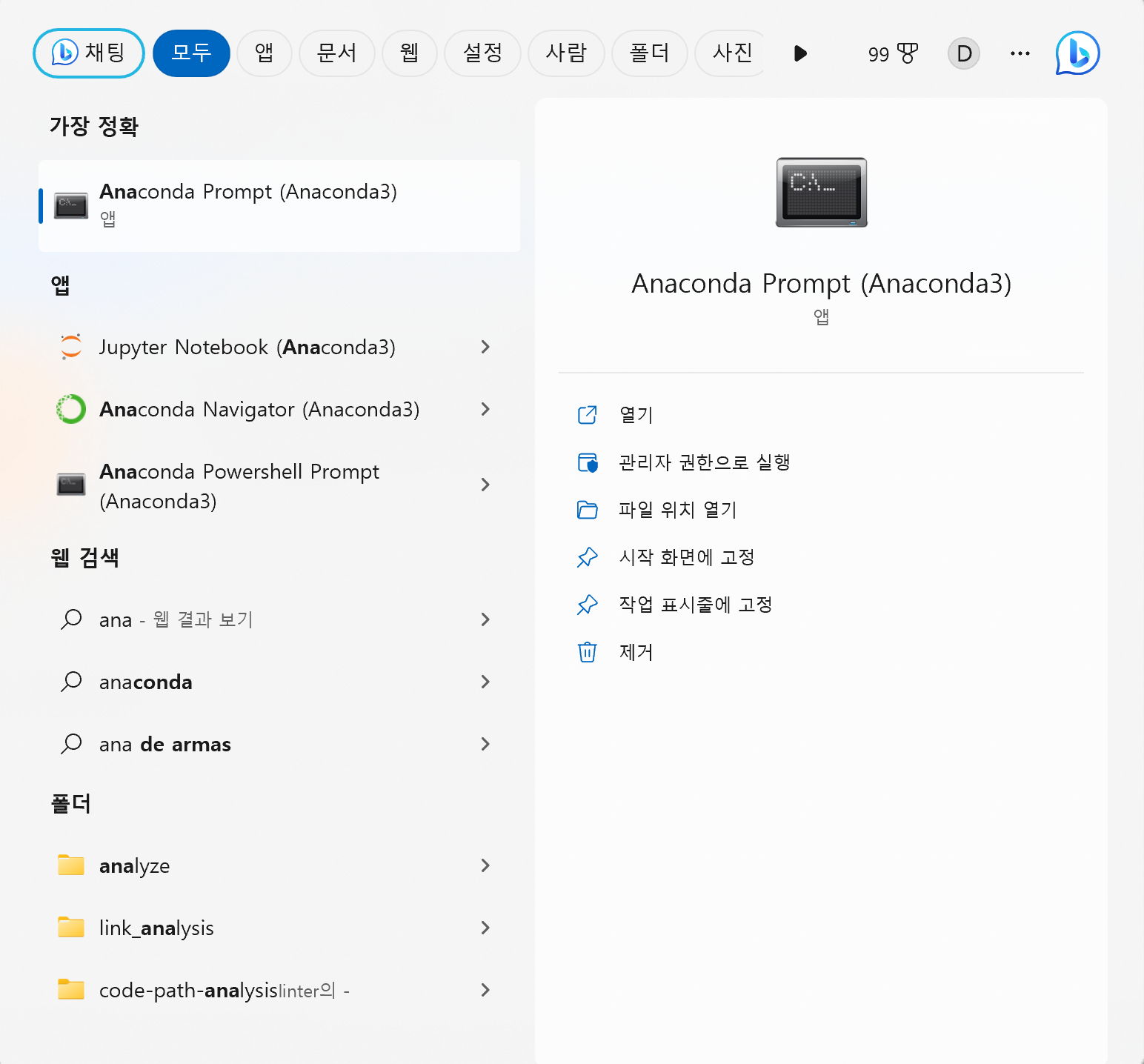
Task: Open the three-dot more options menu
Action: pyautogui.click(x=1020, y=53)
